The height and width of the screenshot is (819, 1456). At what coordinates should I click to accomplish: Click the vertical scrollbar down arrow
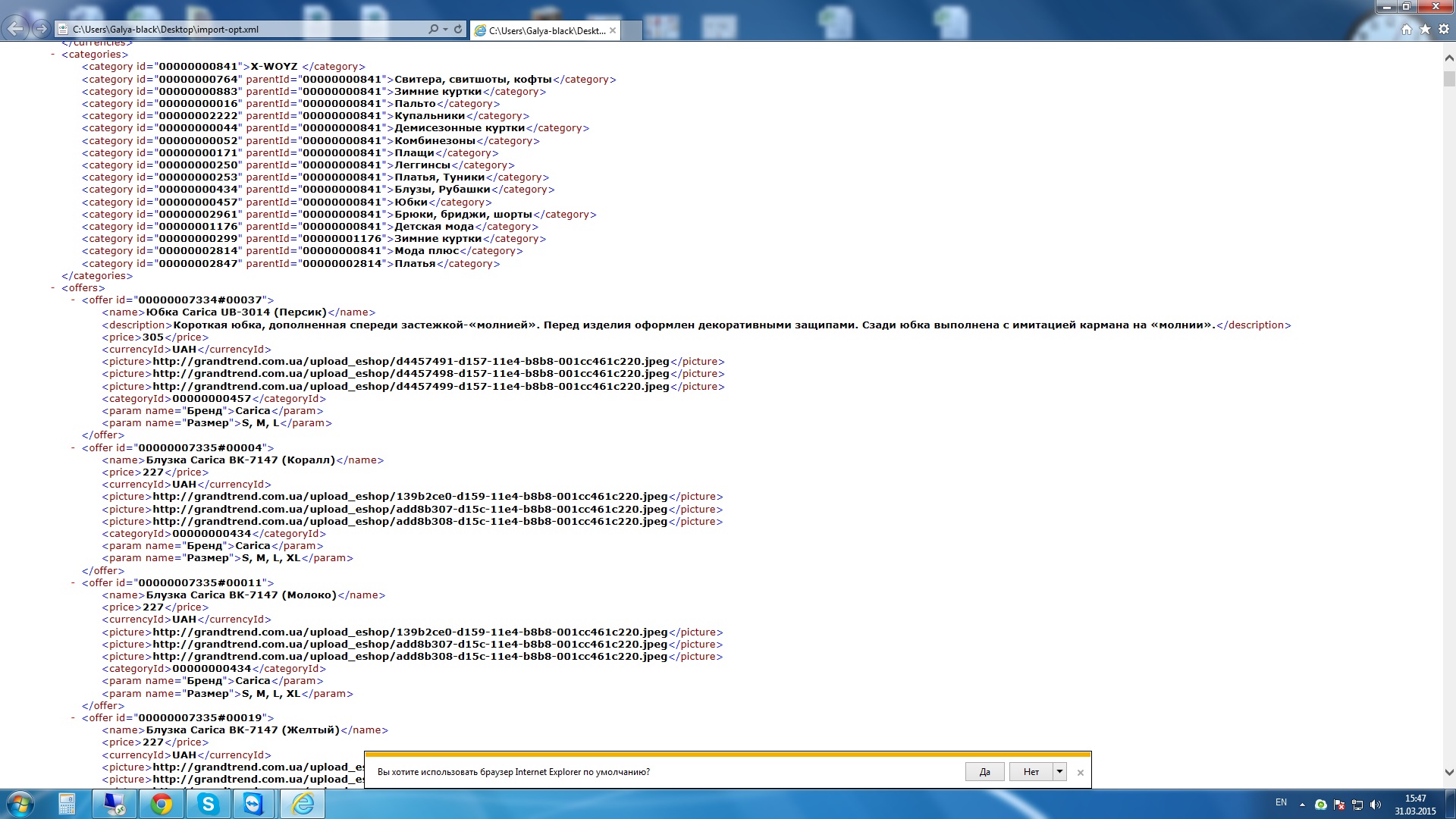pos(1449,773)
